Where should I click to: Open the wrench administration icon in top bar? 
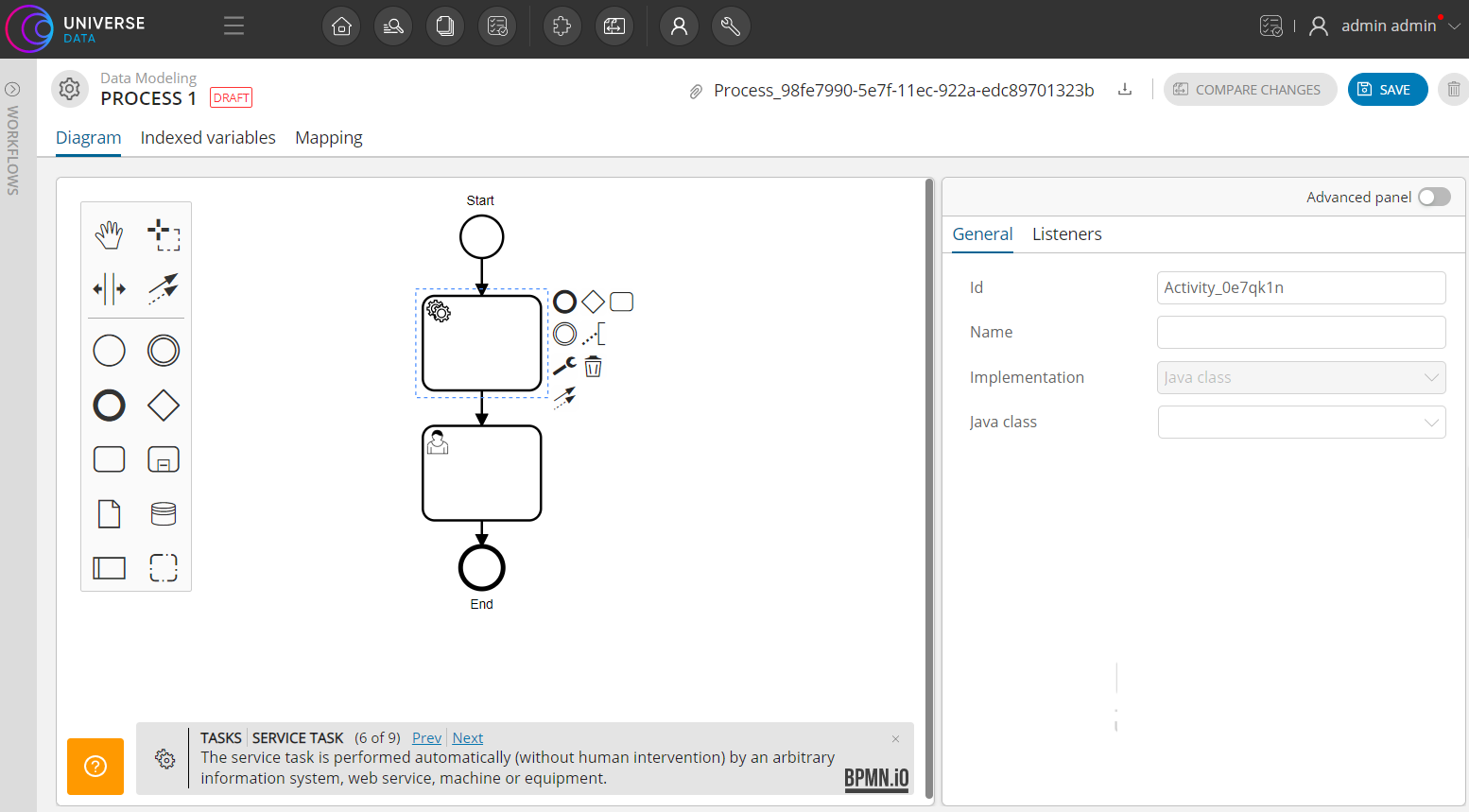731,26
